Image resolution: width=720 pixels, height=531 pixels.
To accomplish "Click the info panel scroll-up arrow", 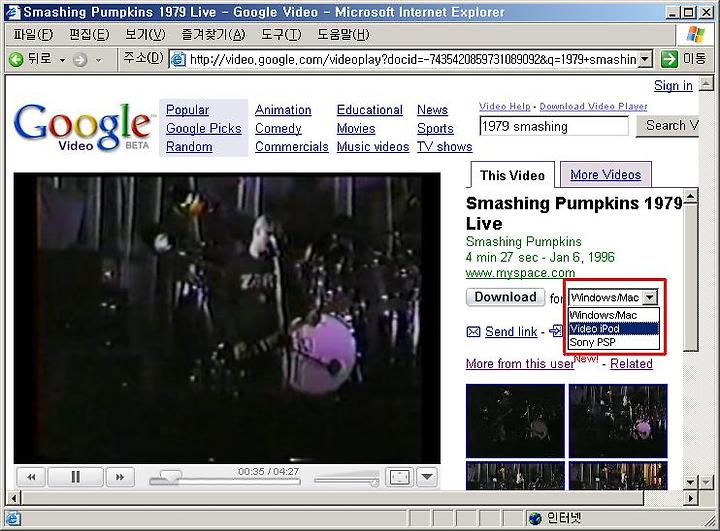I will point(690,198).
